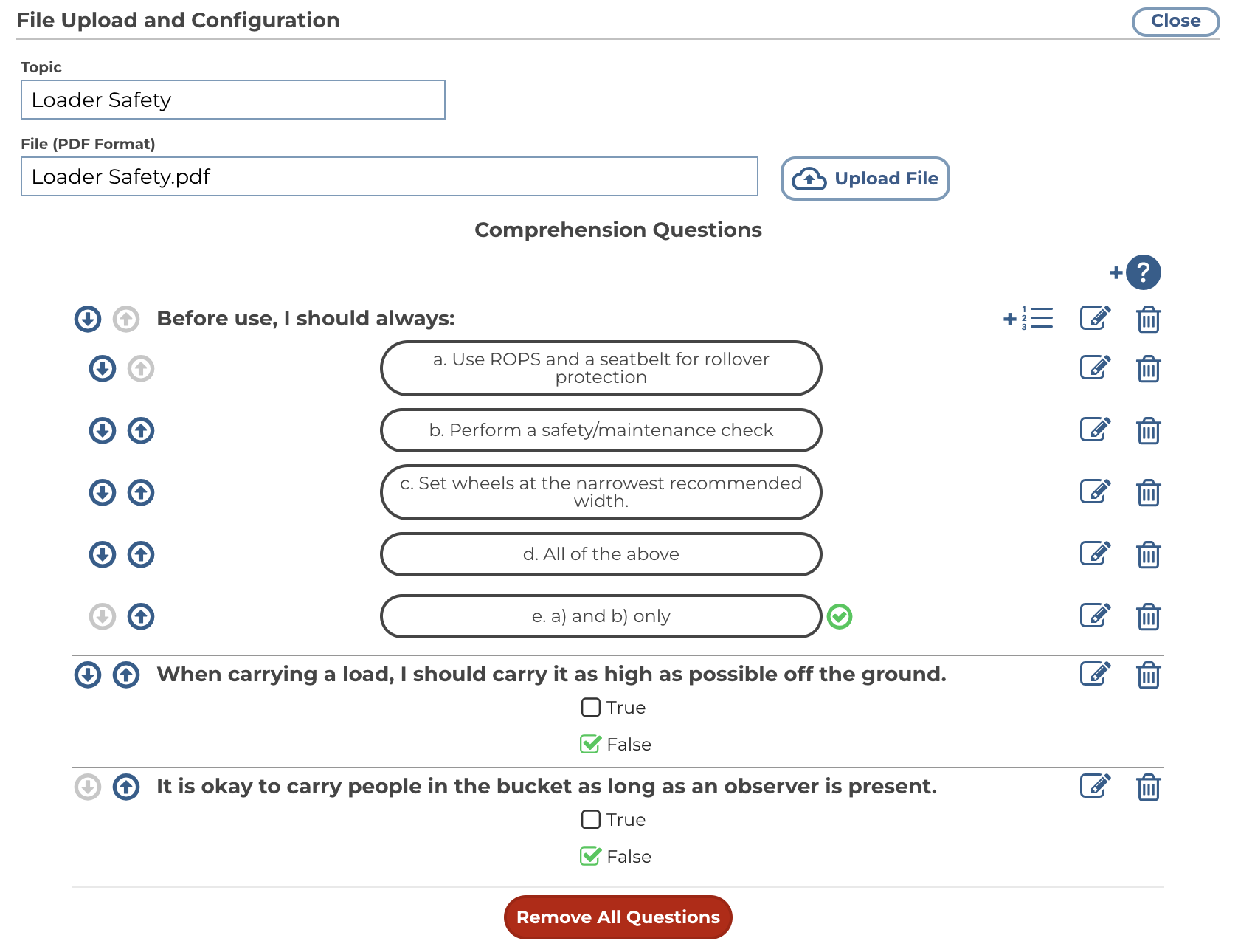Delete the 'Before use, I should always' question
Viewport: 1238px width, 952px height.
pos(1148,320)
